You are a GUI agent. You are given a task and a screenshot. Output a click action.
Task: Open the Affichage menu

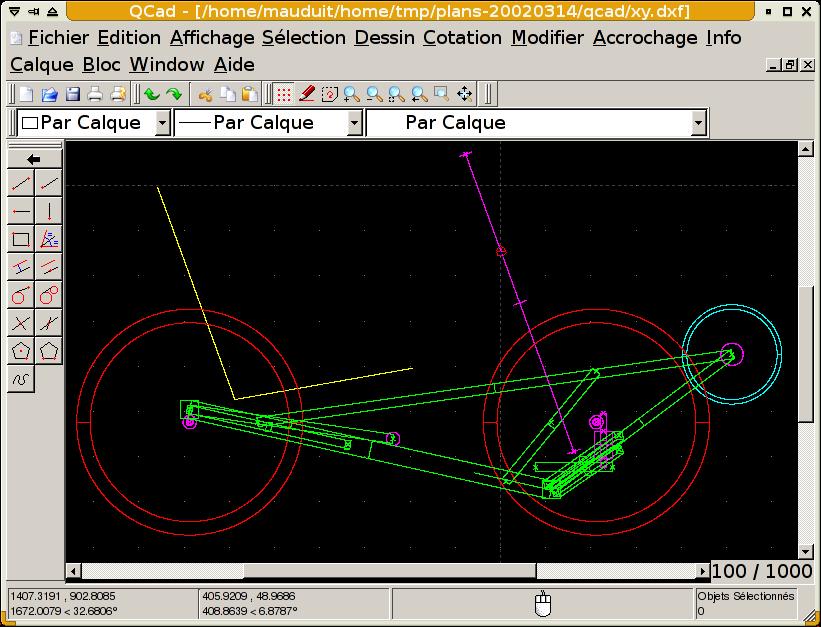[212, 38]
